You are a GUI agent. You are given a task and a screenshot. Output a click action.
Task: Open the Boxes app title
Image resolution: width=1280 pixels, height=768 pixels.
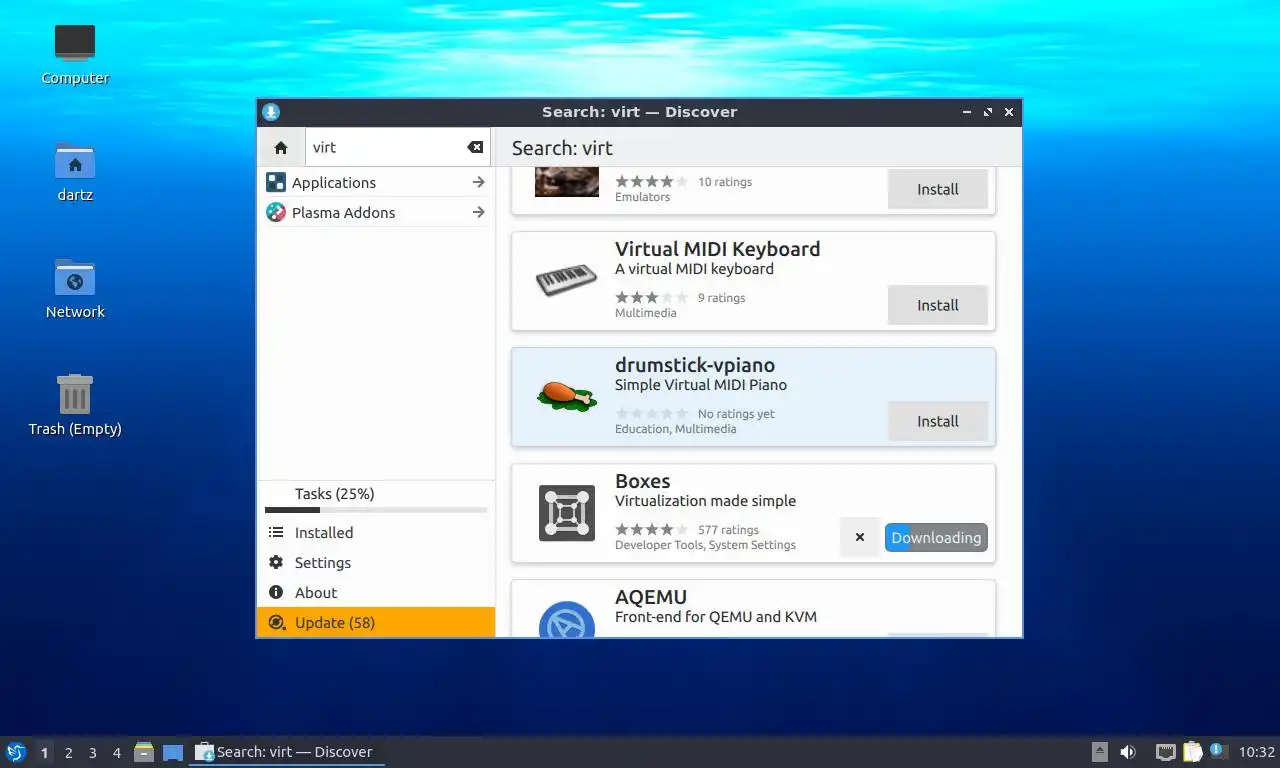tap(642, 481)
